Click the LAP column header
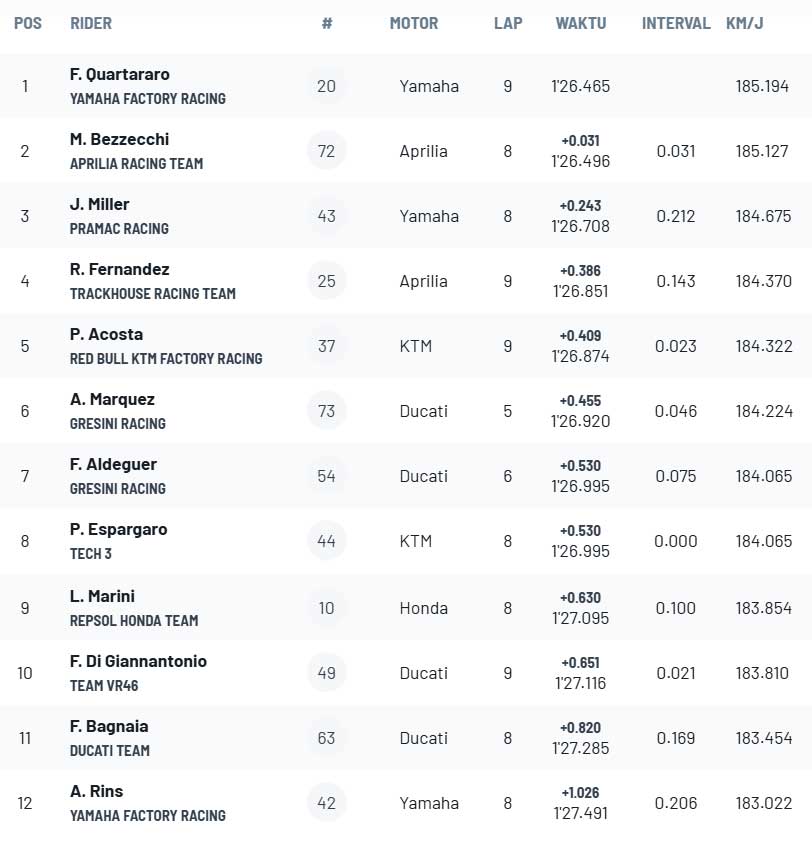This screenshot has width=812, height=841. coord(508,23)
